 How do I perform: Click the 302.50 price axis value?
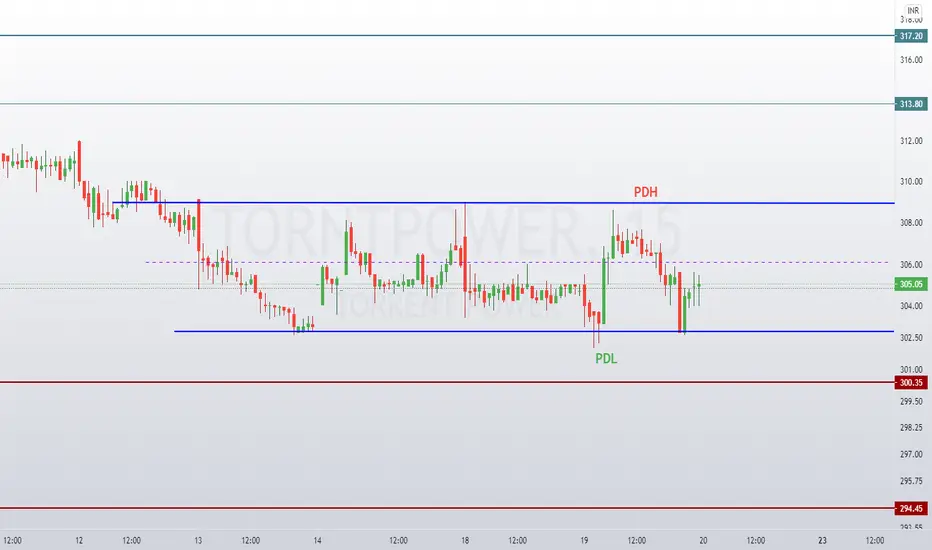pos(911,338)
